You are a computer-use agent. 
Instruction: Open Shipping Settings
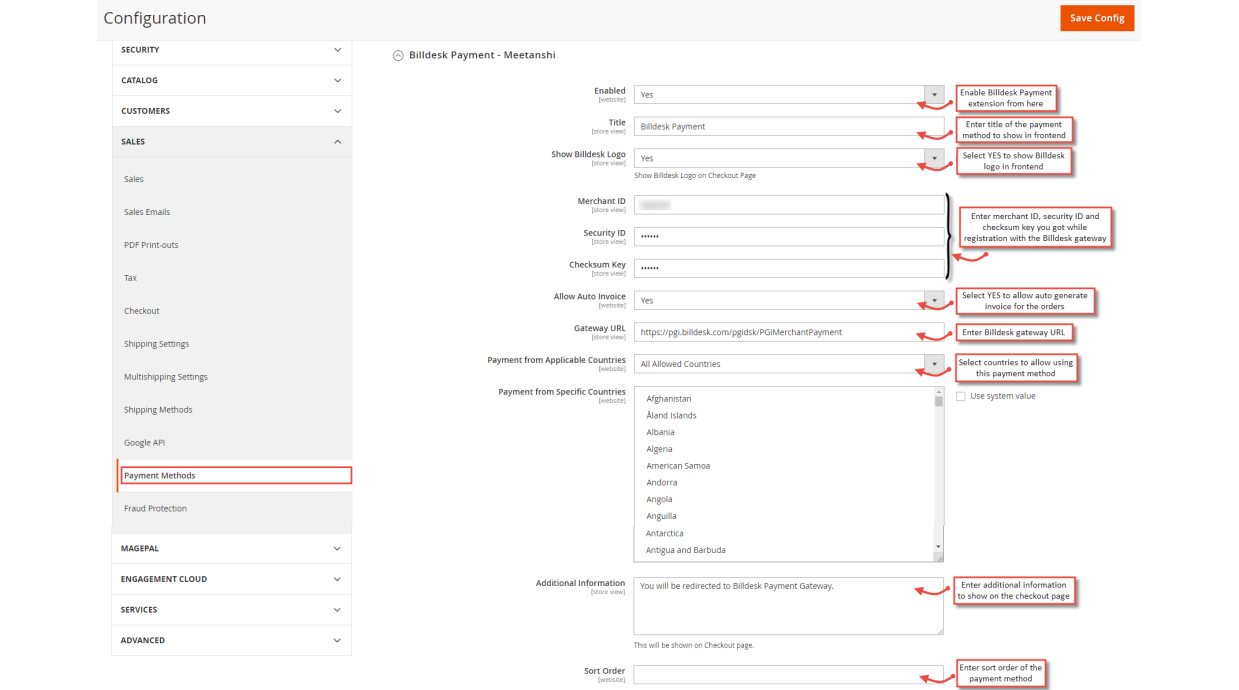[156, 344]
